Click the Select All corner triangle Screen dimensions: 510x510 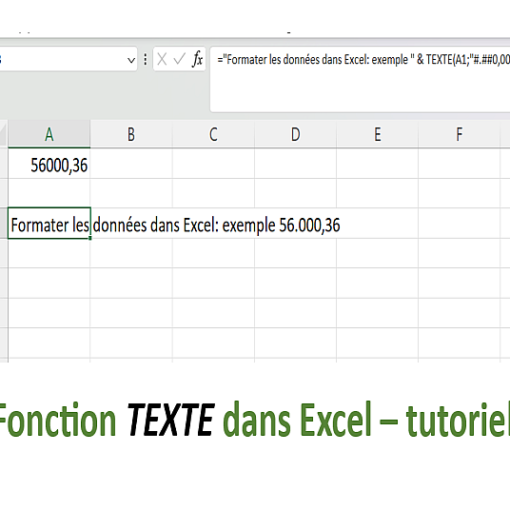click(x=4, y=134)
